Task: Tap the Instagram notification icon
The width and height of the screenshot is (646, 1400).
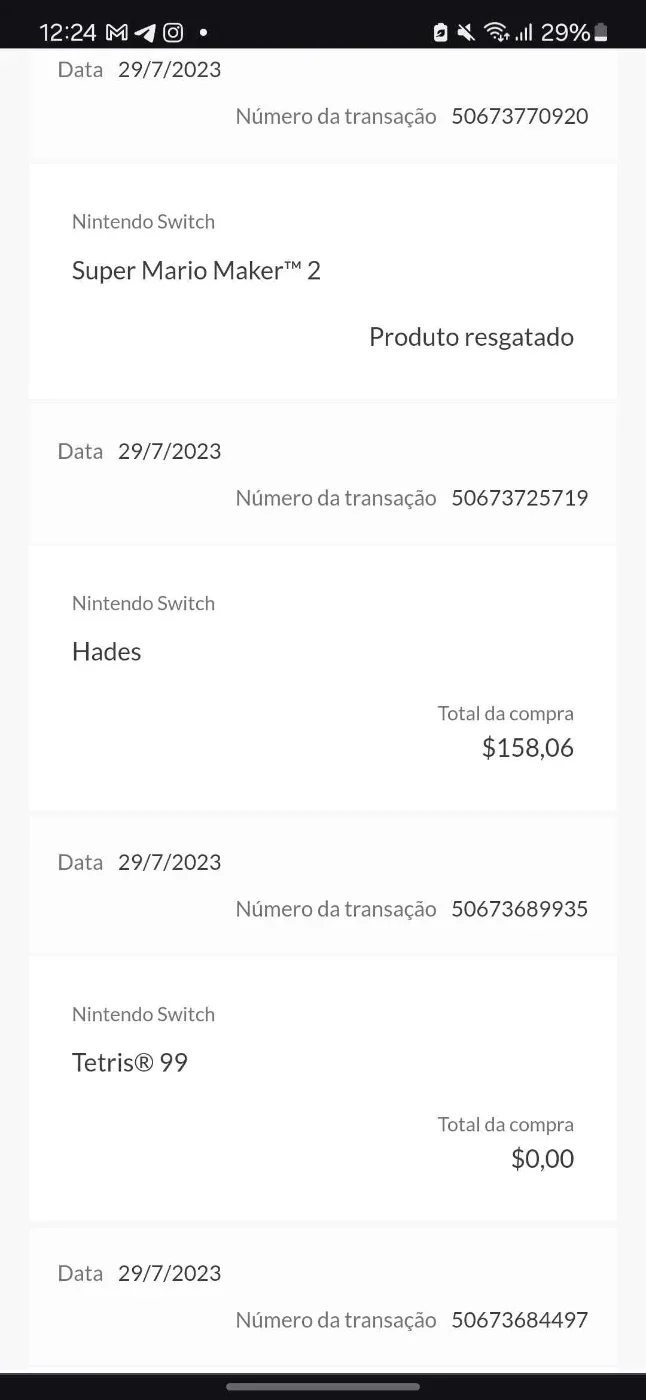Action: (173, 33)
